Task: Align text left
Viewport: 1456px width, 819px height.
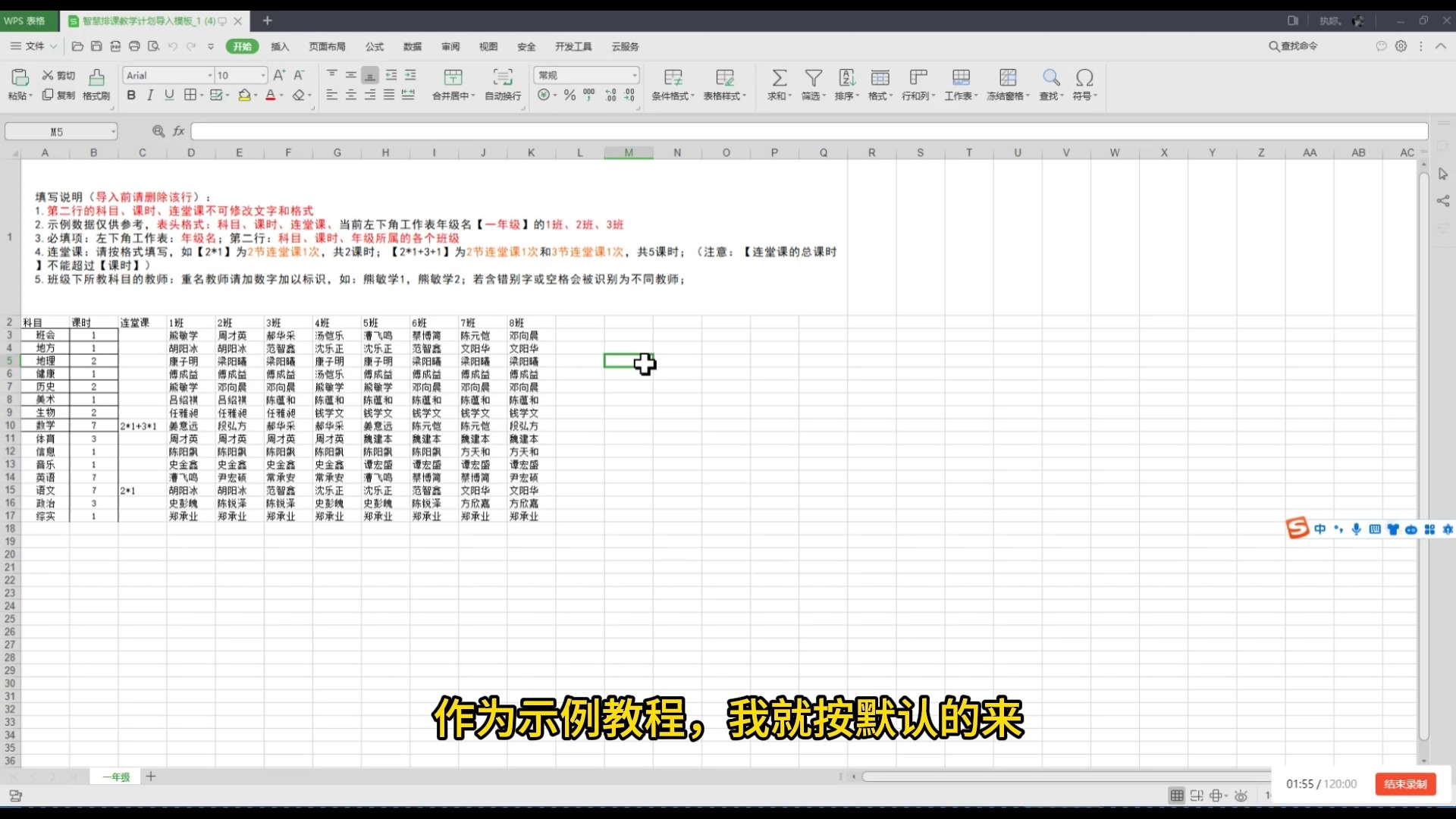Action: tap(332, 95)
